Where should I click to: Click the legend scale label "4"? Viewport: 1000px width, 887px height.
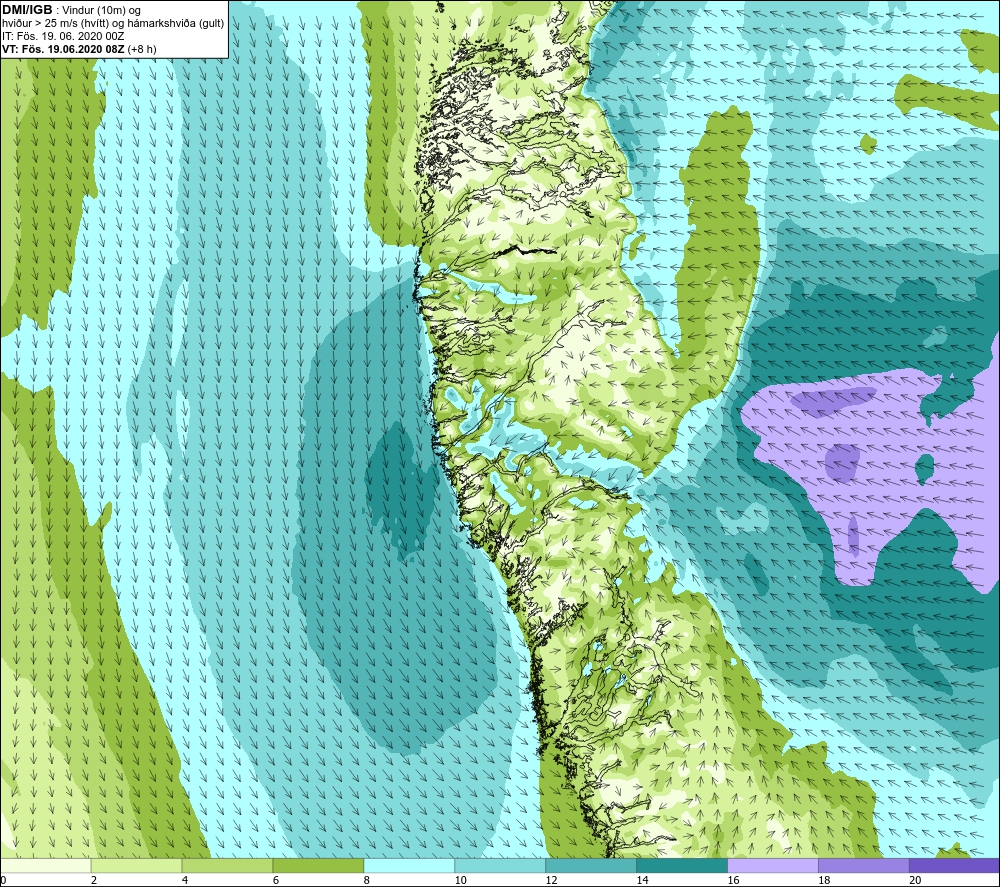pos(185,880)
